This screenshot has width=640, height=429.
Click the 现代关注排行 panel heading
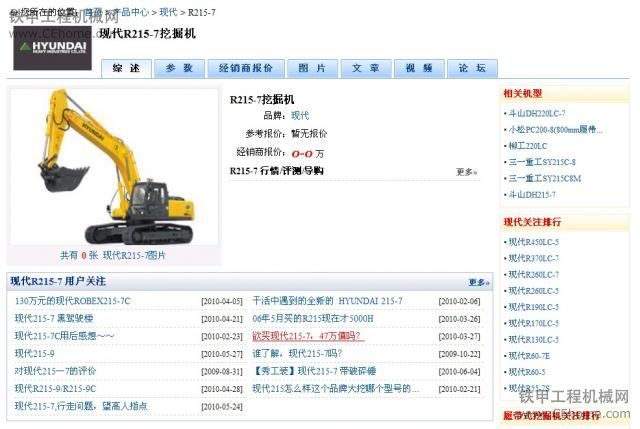tap(532, 222)
